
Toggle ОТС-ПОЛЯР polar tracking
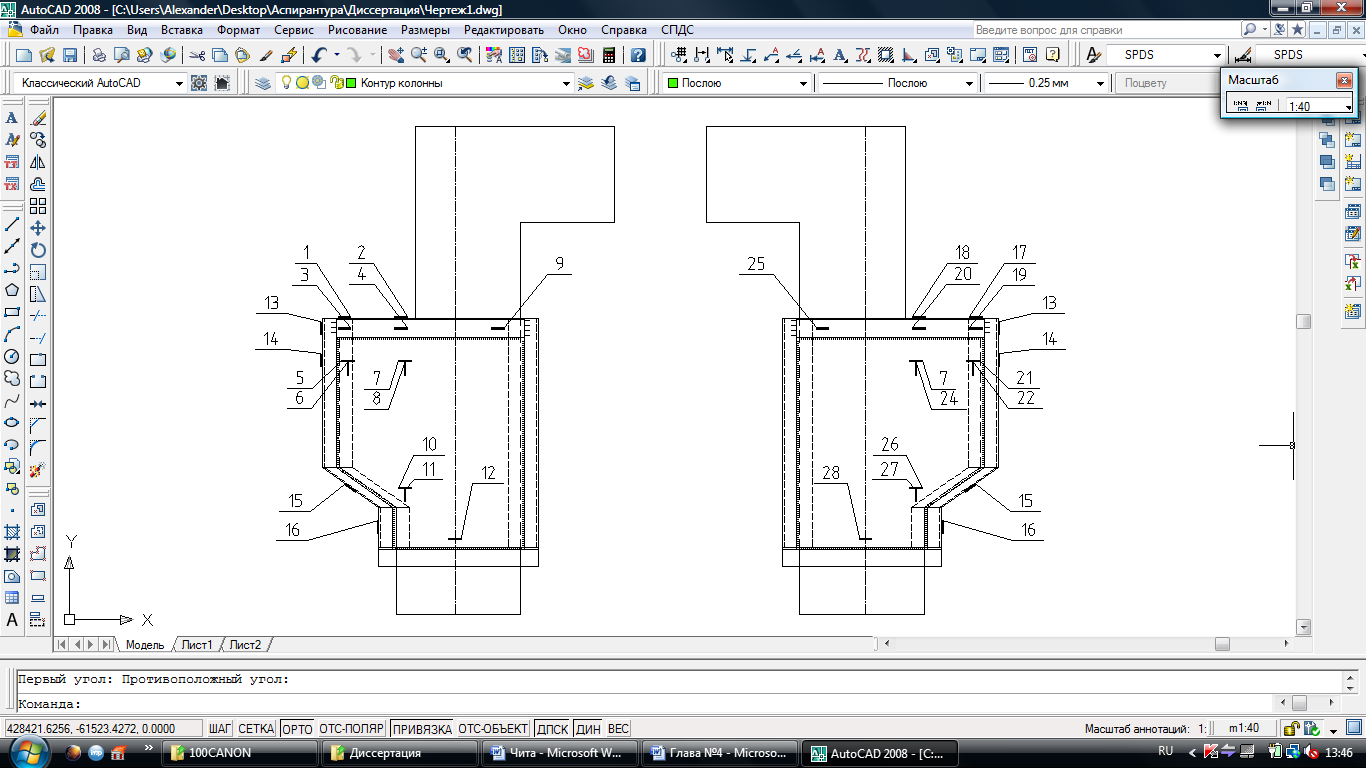pos(351,729)
